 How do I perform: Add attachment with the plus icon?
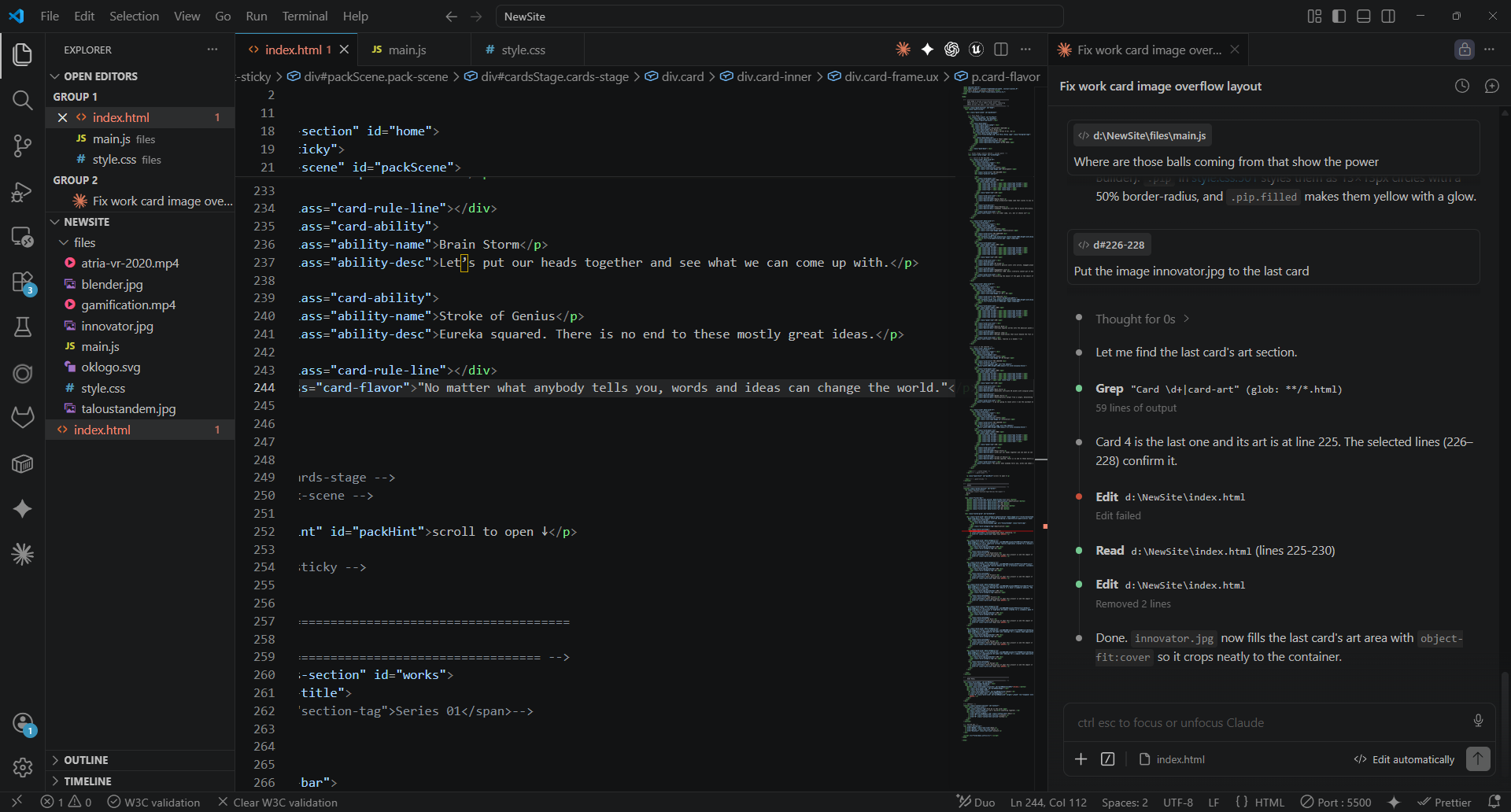1081,759
